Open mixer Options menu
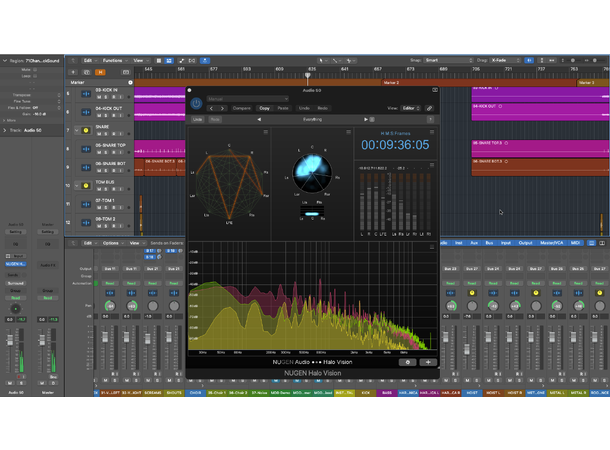Image resolution: width=610 pixels, height=450 pixels. pyautogui.click(x=112, y=243)
